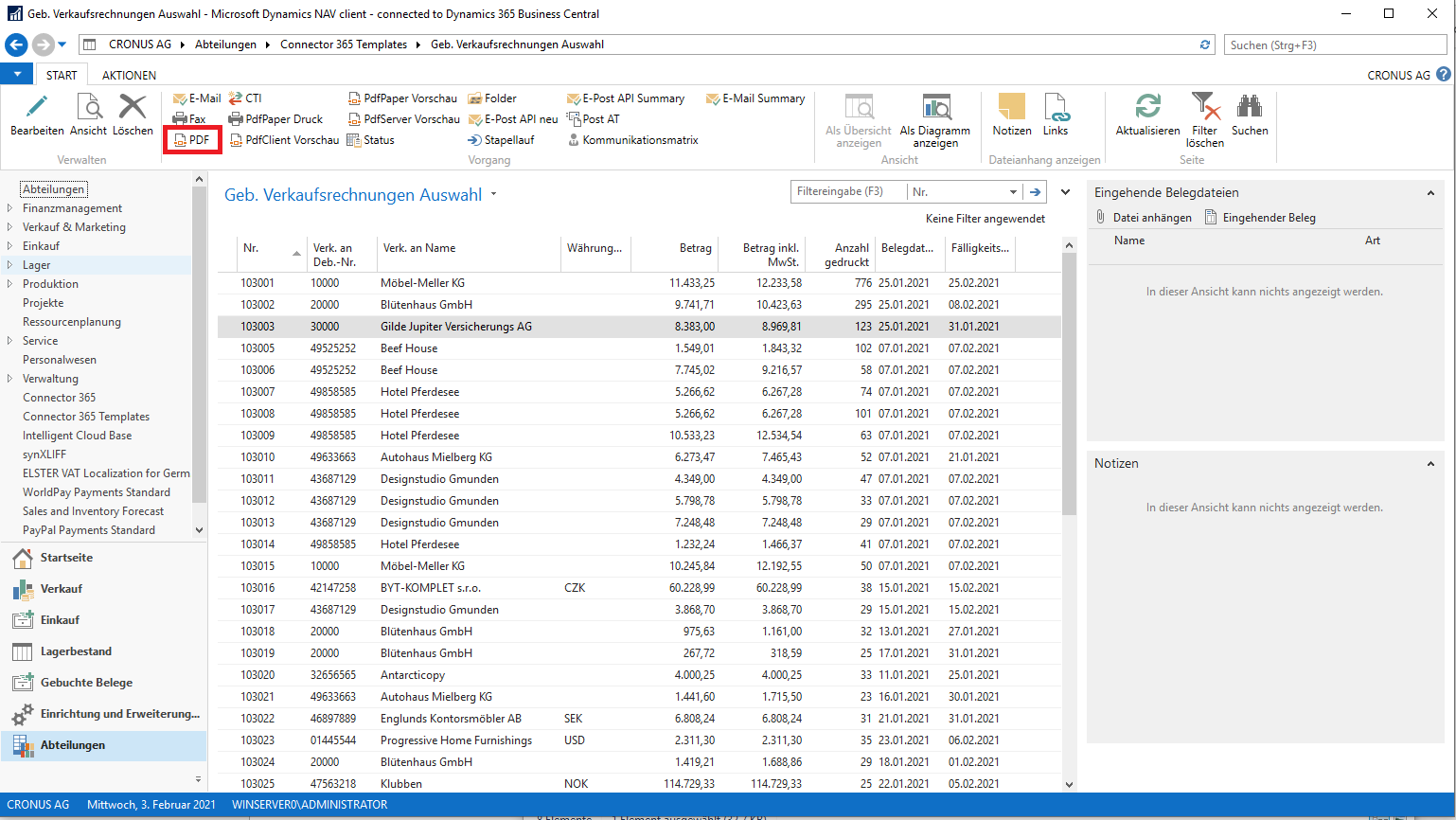The width and height of the screenshot is (1456, 820).
Task: Open the Notizen attachment pane
Action: click(x=1012, y=115)
